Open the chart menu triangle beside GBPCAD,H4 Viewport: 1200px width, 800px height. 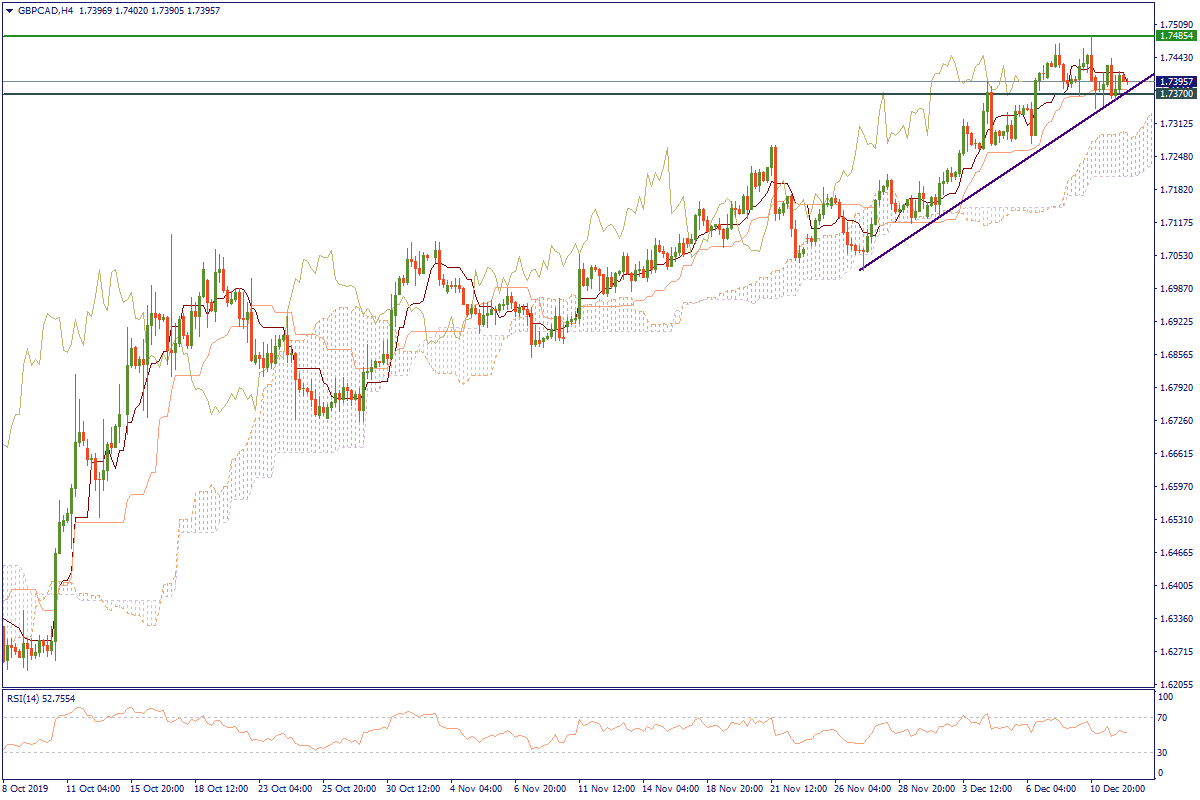click(9, 11)
